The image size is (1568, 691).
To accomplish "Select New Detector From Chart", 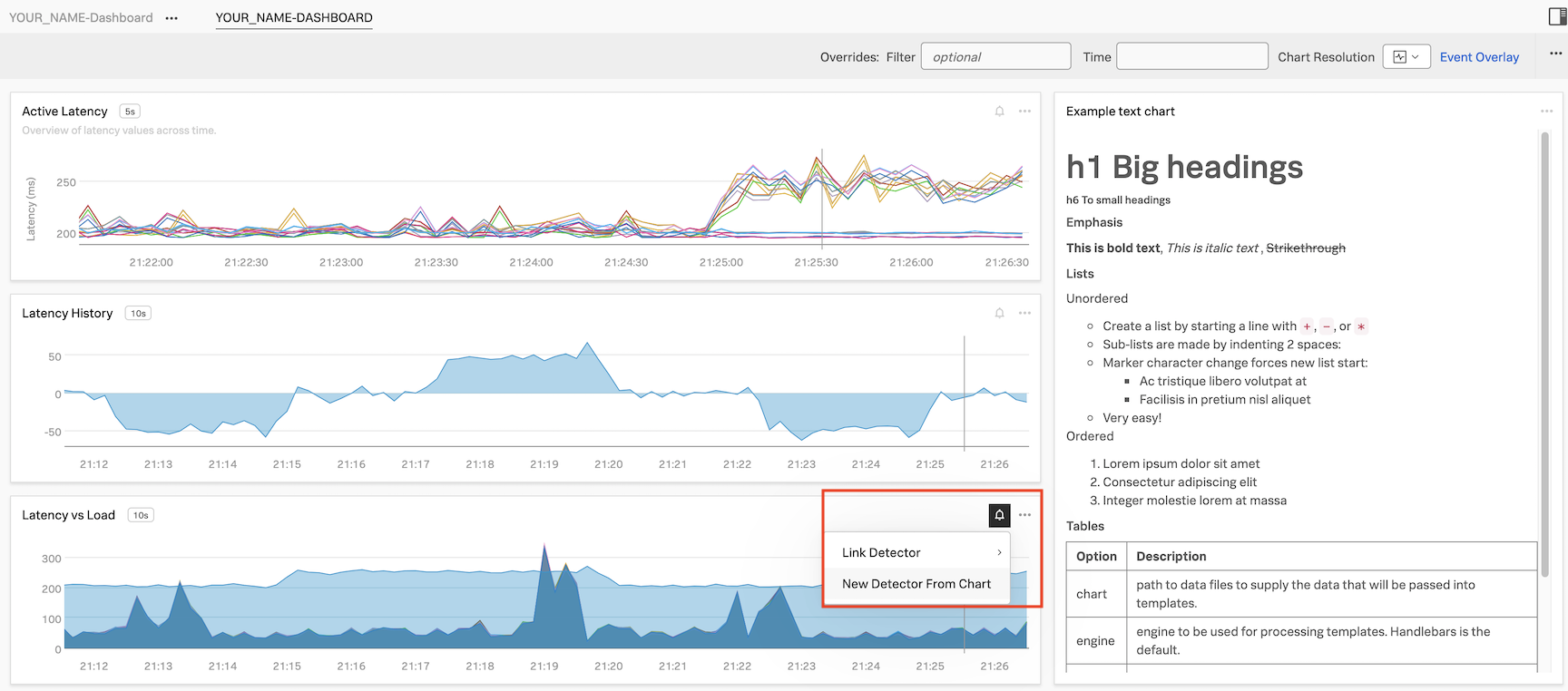I will tap(916, 584).
